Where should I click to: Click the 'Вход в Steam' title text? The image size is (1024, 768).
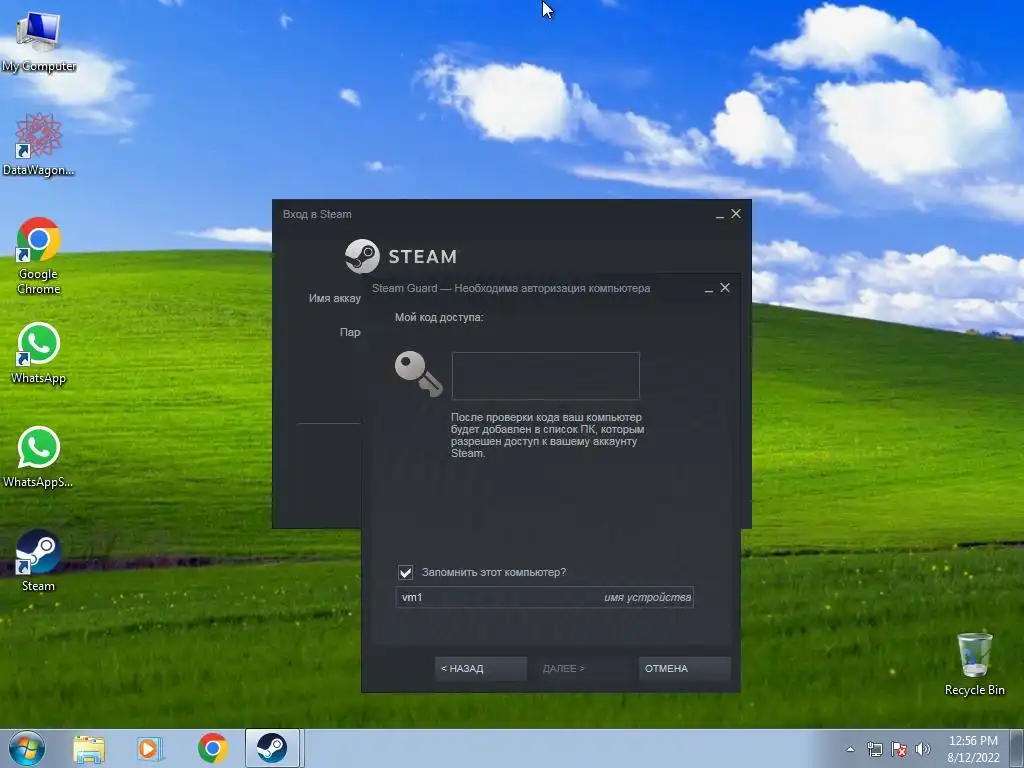pos(317,214)
